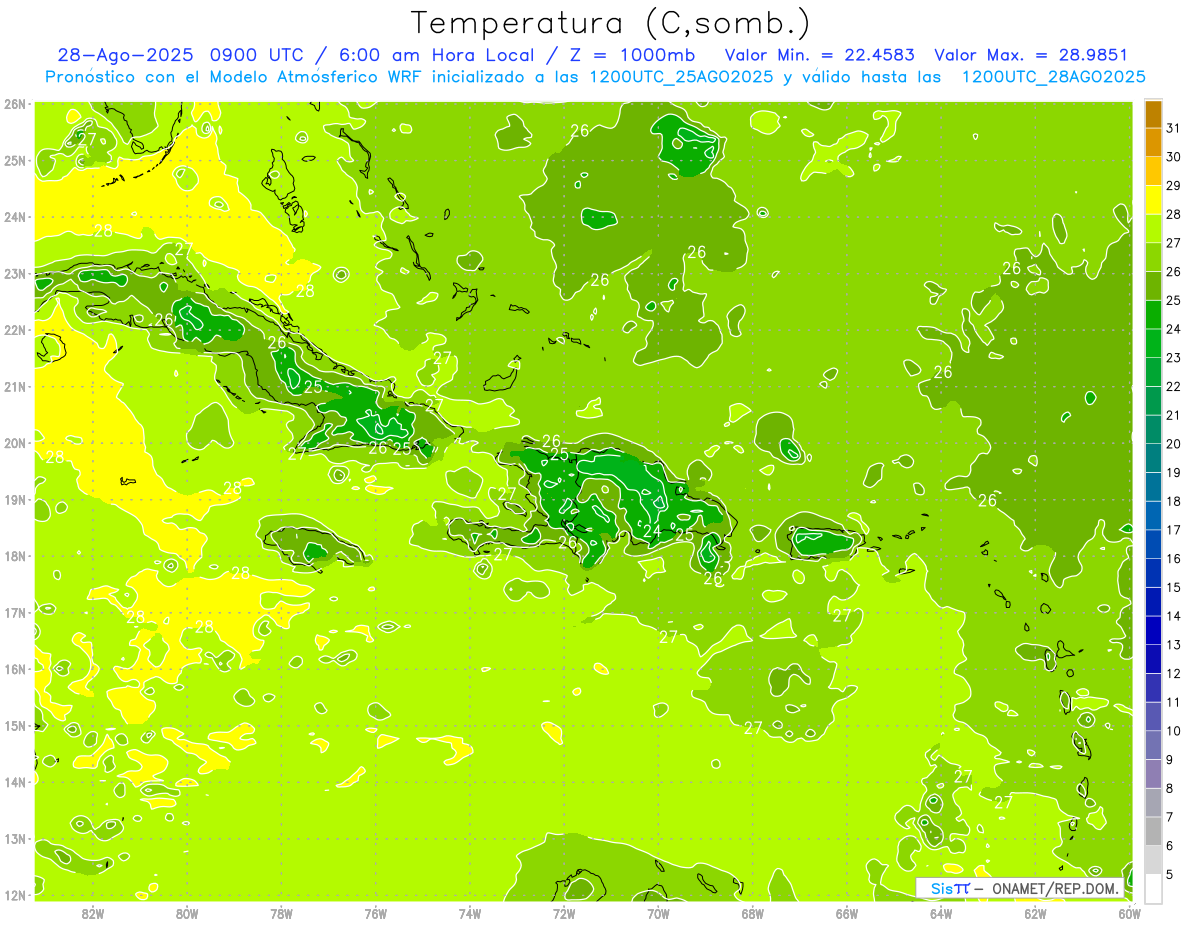Click the legend value 18
This screenshot has height=927, width=1200.
click(x=1173, y=501)
